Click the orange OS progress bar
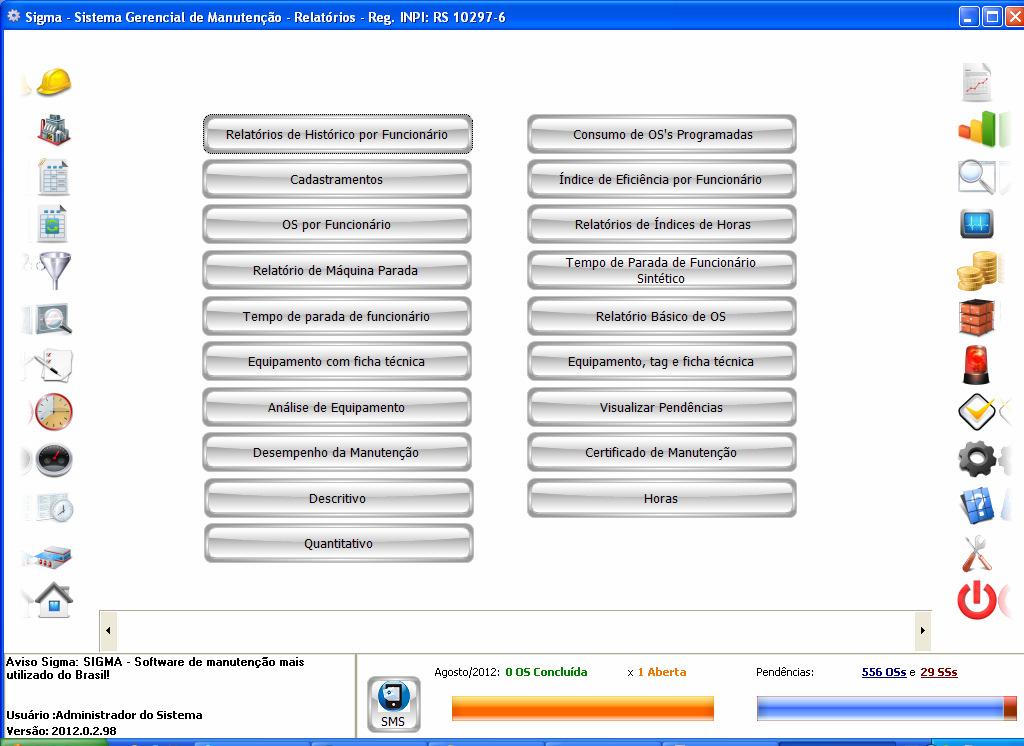Screen dimensions: 1024x746 (583, 709)
